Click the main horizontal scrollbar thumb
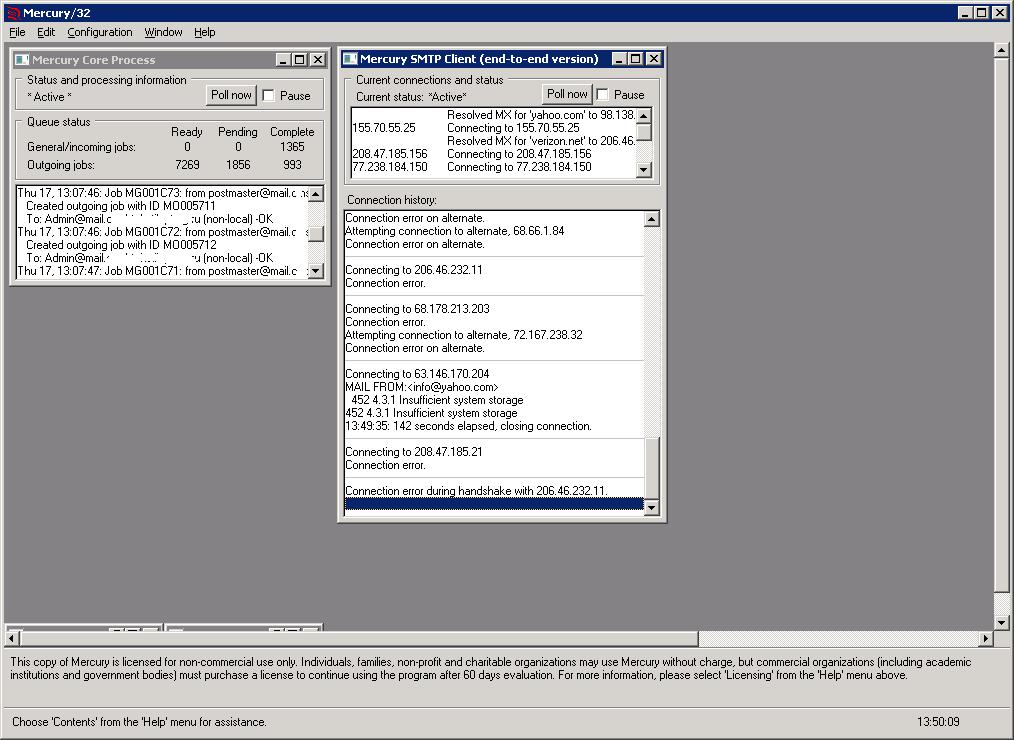Image resolution: width=1014 pixels, height=740 pixels. tap(359, 638)
